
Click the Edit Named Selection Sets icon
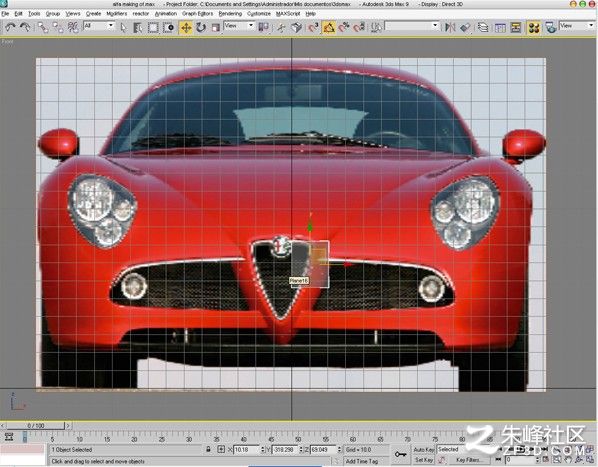click(376, 27)
